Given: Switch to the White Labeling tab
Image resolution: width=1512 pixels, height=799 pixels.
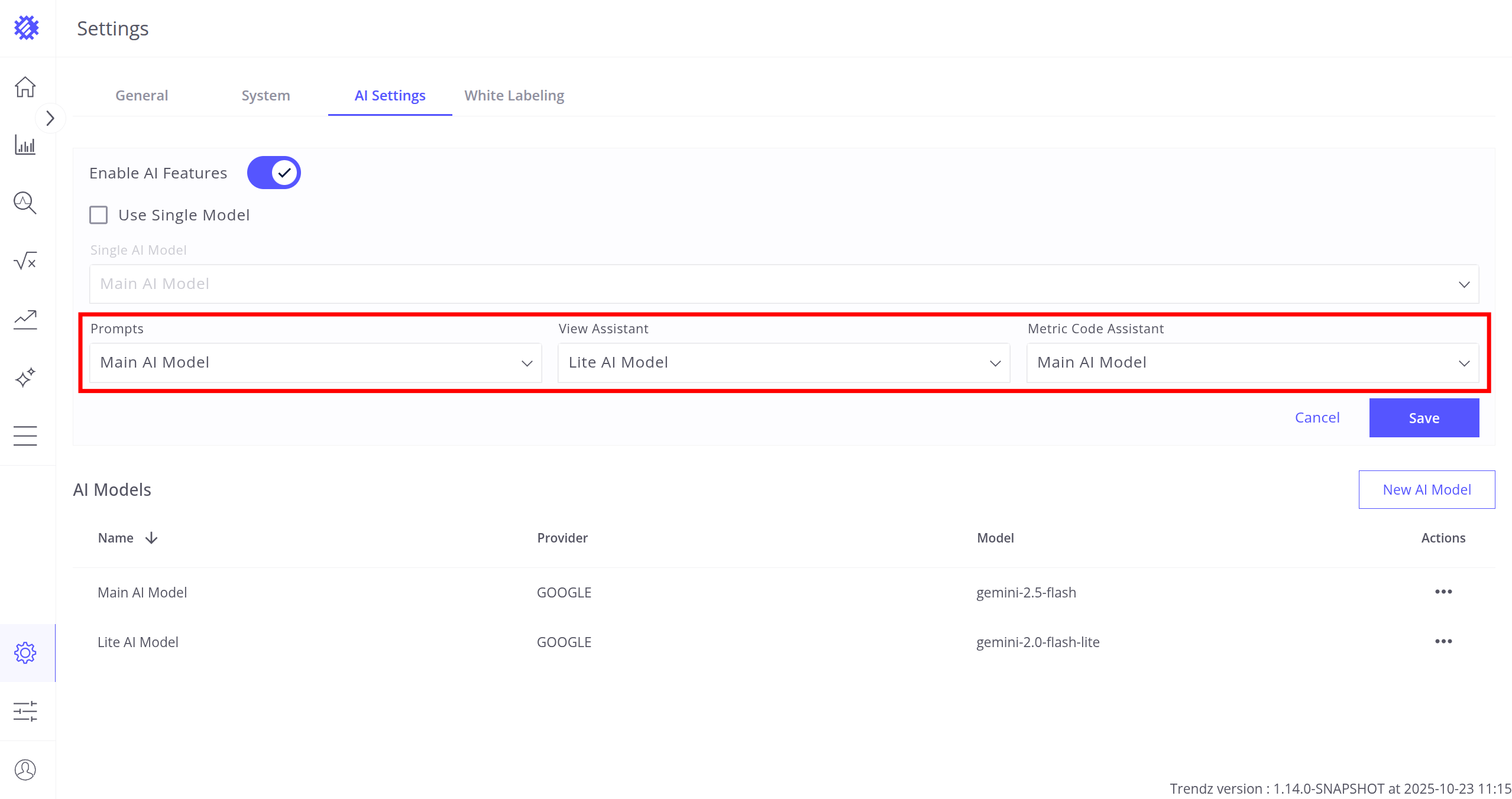Looking at the screenshot, I should click(514, 96).
